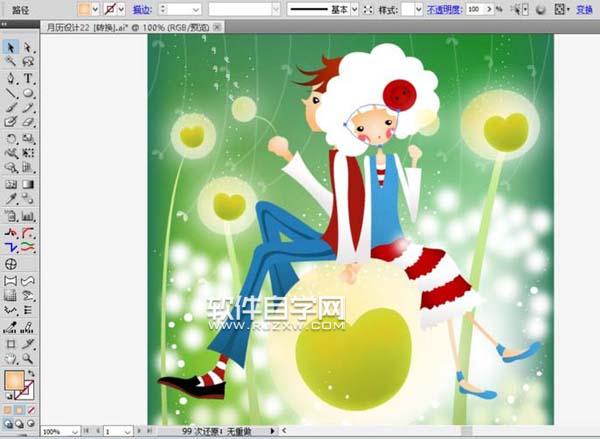Open the stroke weight dropdown
The width and height of the screenshot is (600, 439).
coord(196,10)
